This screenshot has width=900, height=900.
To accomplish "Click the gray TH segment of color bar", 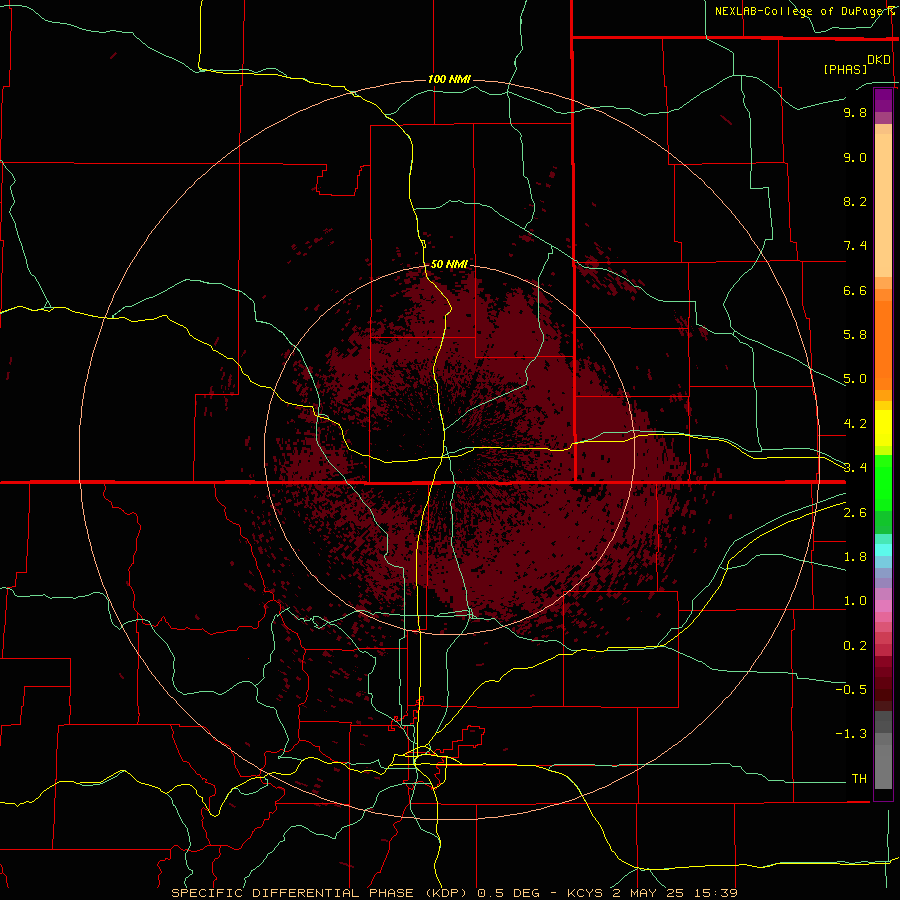I will coord(883,769).
